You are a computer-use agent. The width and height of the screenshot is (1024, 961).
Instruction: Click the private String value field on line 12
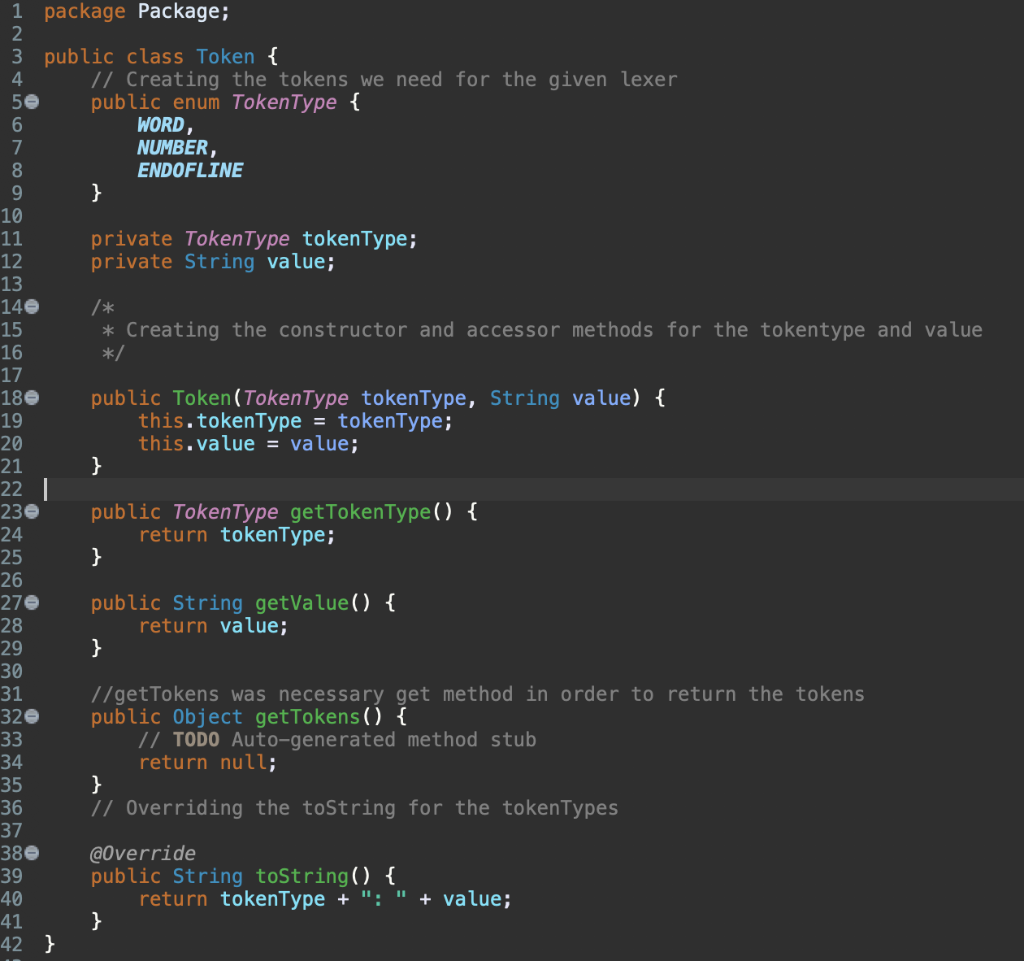[x=296, y=262]
